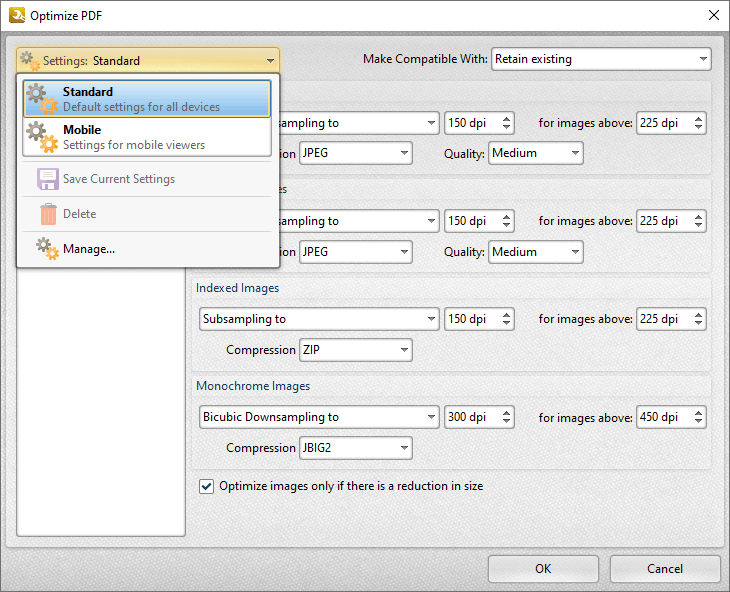Open Make Compatible With dropdown
Image resolution: width=730 pixels, height=592 pixels.
tap(601, 59)
